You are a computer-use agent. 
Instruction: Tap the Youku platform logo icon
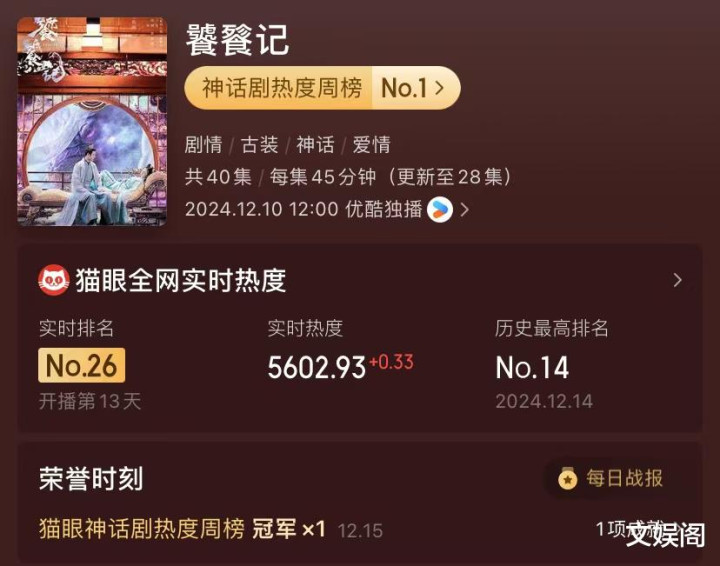click(x=440, y=210)
